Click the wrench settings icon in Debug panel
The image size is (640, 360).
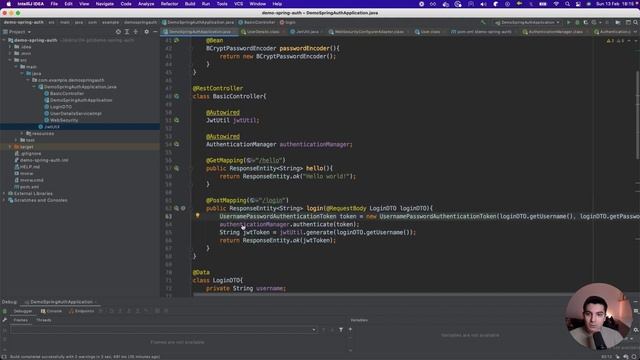4,320
